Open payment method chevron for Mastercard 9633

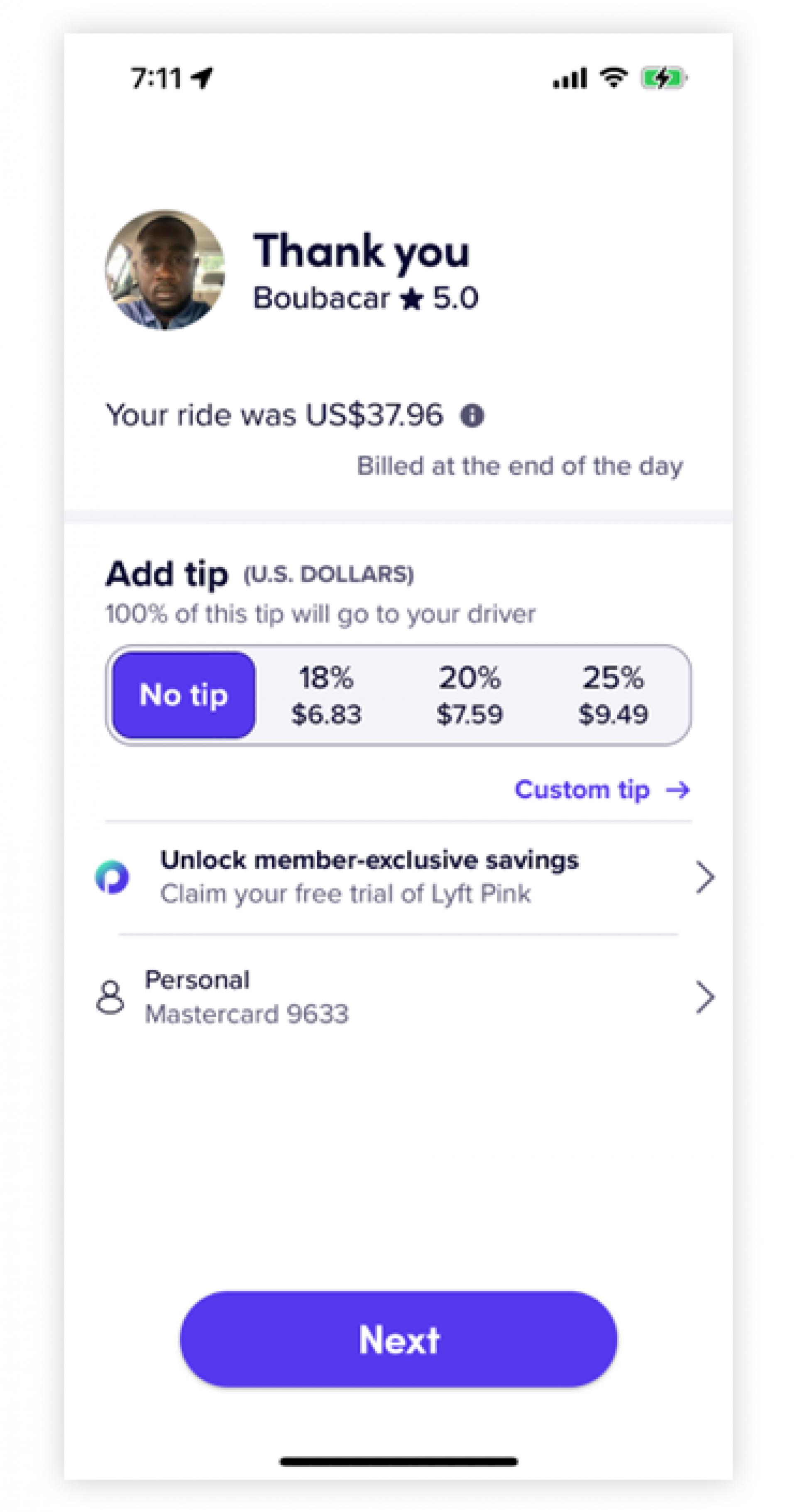click(x=704, y=997)
